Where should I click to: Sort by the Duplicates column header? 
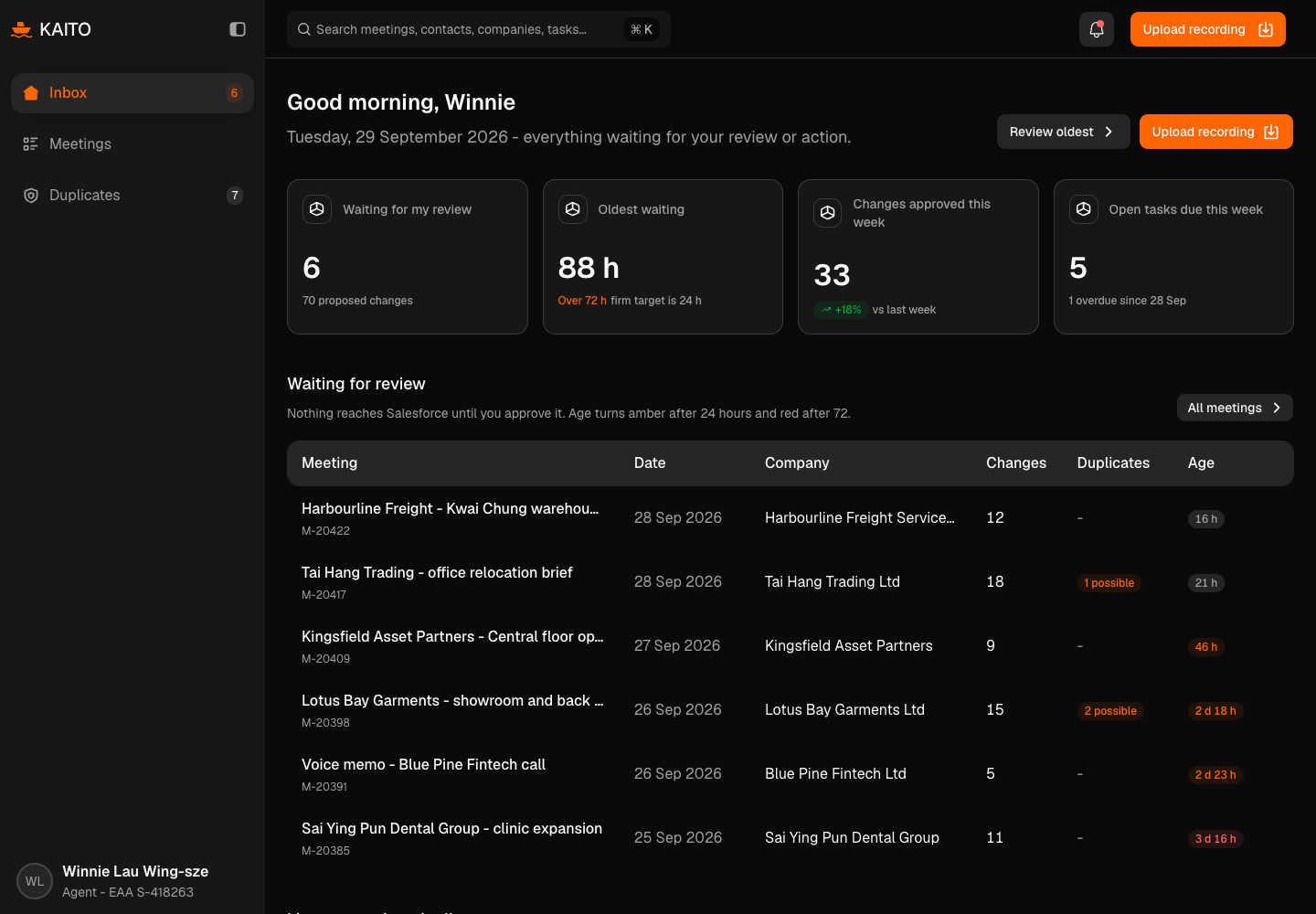click(x=1113, y=463)
